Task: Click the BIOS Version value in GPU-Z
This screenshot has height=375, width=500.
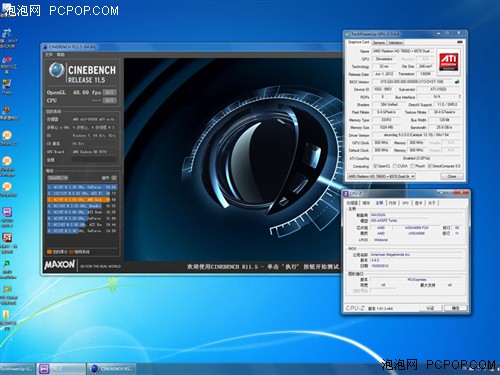Action: pyautogui.click(x=413, y=81)
